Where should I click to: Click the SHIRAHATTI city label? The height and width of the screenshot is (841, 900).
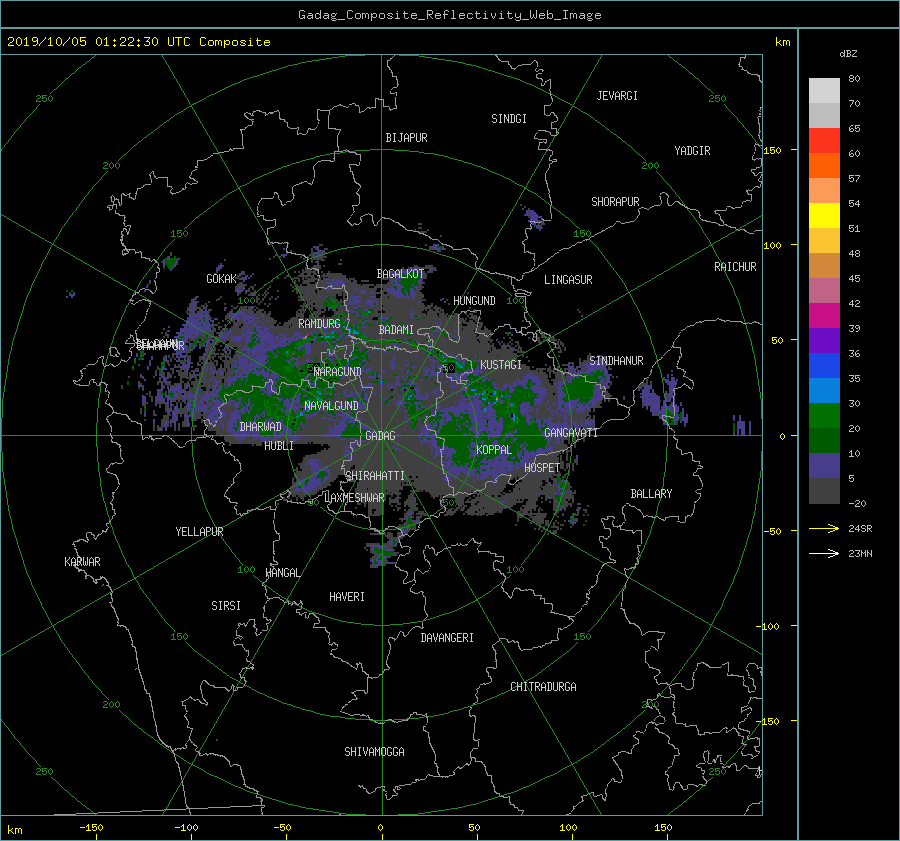(x=374, y=476)
